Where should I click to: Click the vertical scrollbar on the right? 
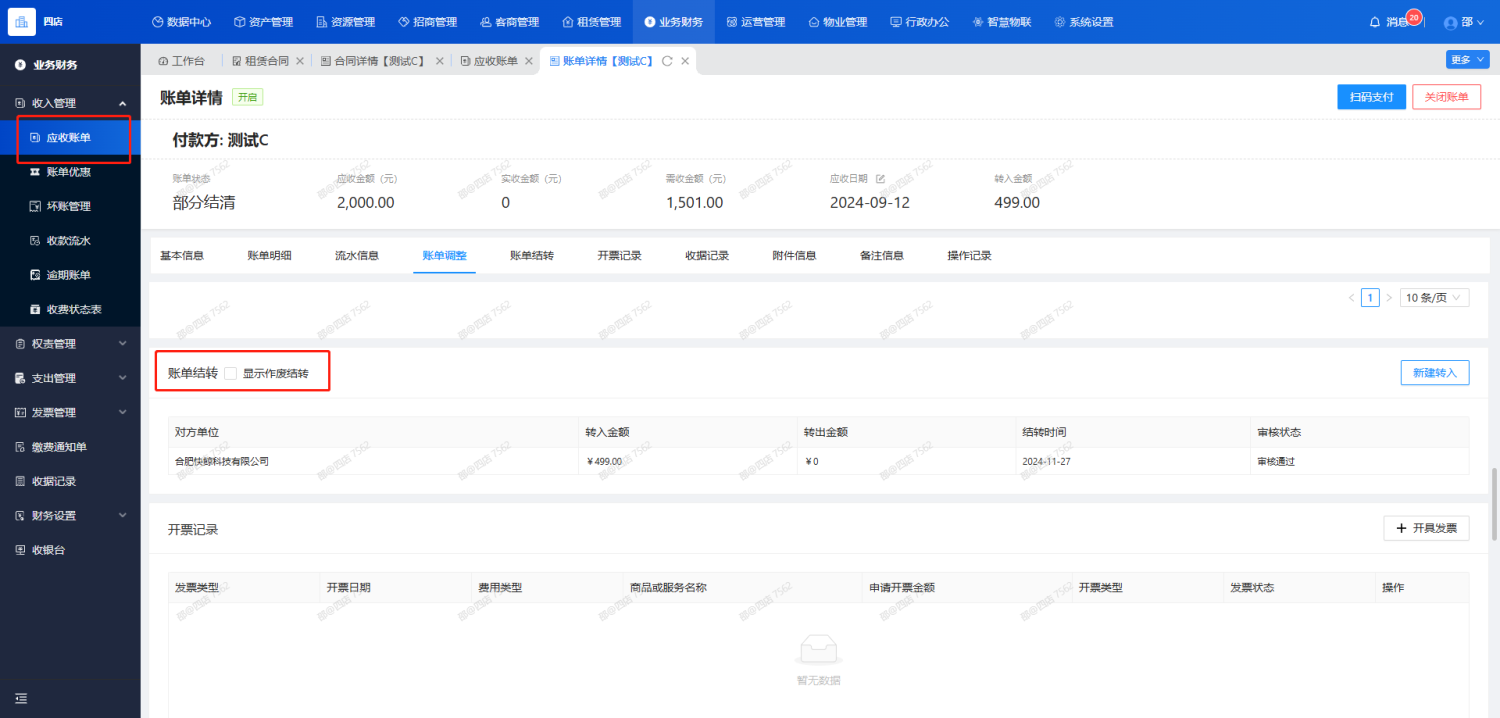click(x=1495, y=505)
